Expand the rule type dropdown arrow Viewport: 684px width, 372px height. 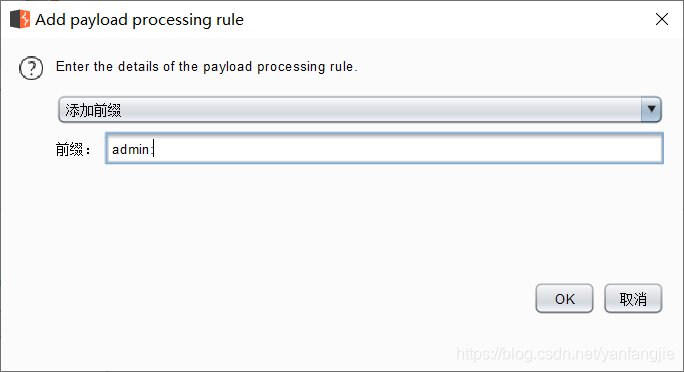pyautogui.click(x=651, y=109)
